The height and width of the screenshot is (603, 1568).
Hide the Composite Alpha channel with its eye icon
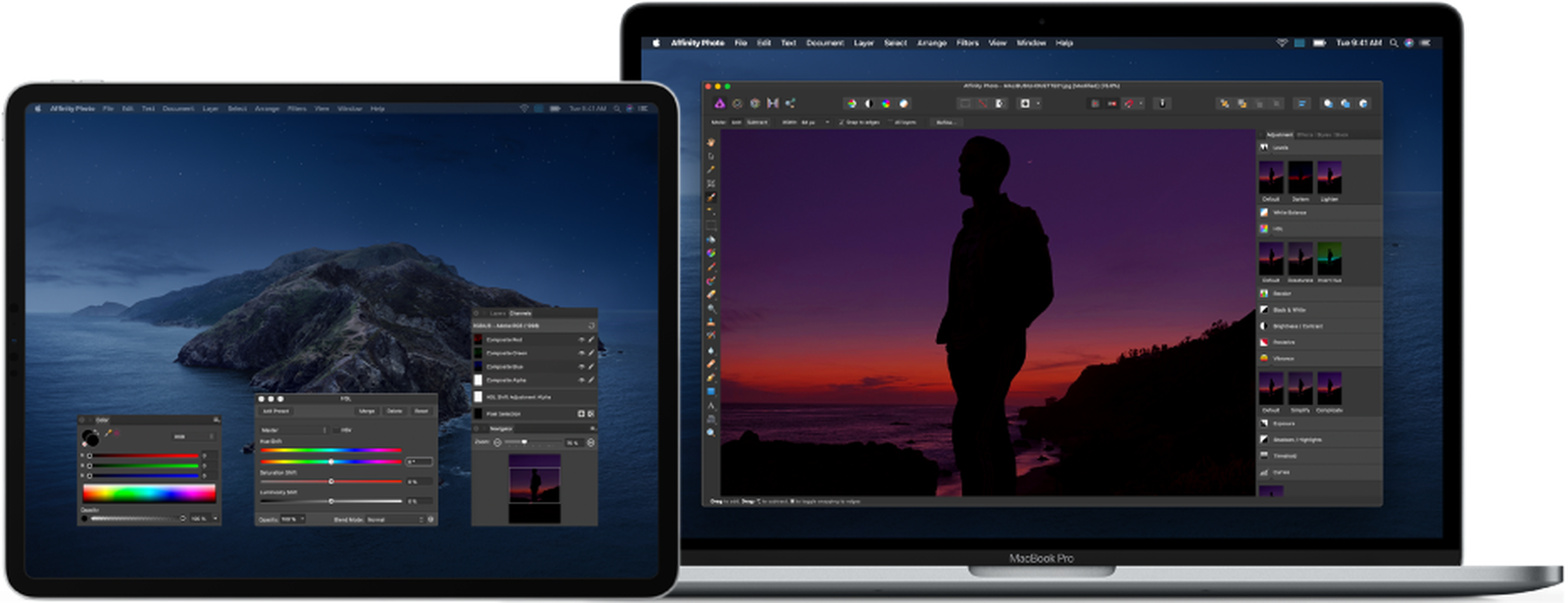[581, 380]
